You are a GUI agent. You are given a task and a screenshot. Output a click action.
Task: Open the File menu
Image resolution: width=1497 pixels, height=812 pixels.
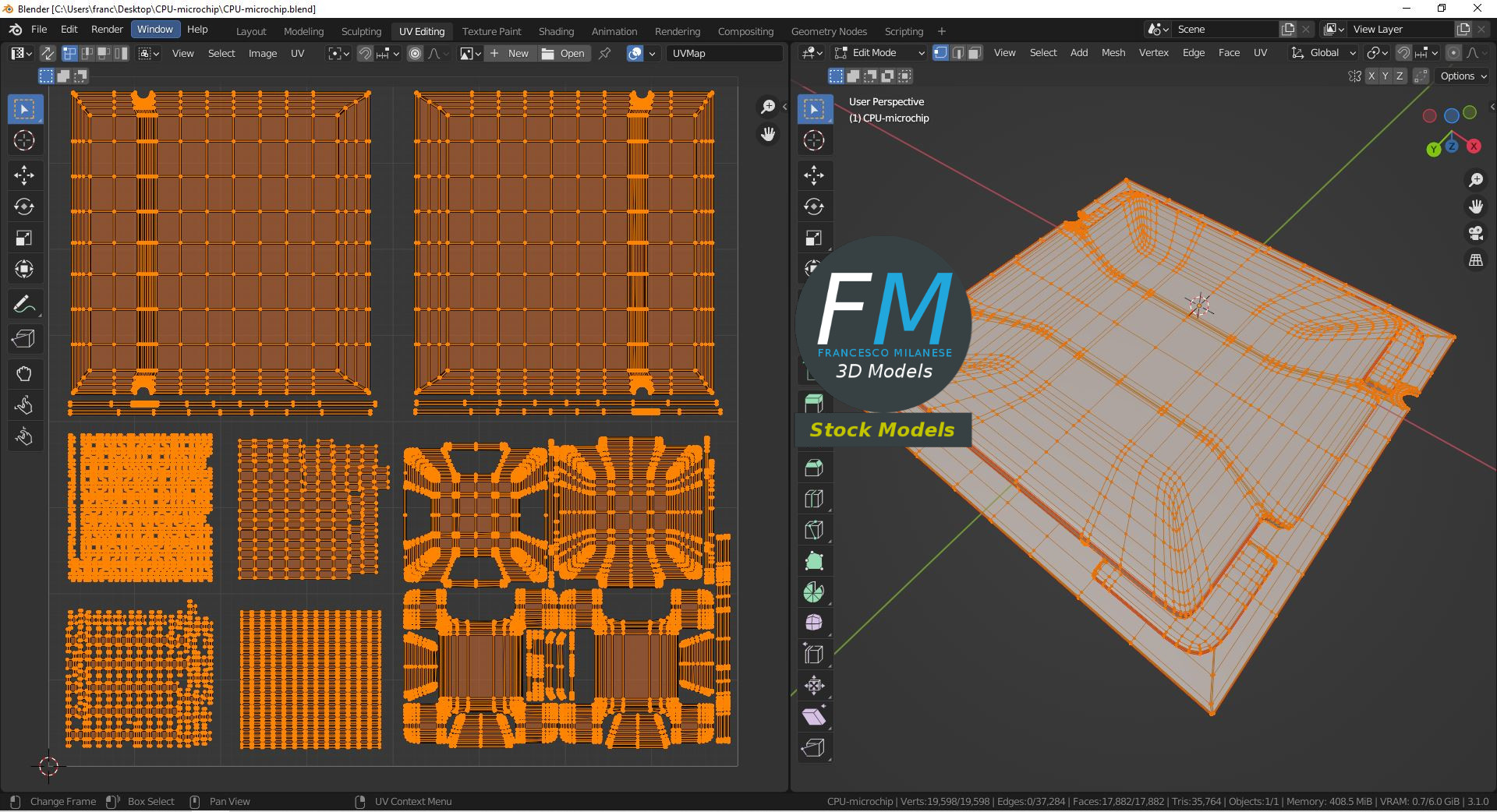click(x=39, y=29)
